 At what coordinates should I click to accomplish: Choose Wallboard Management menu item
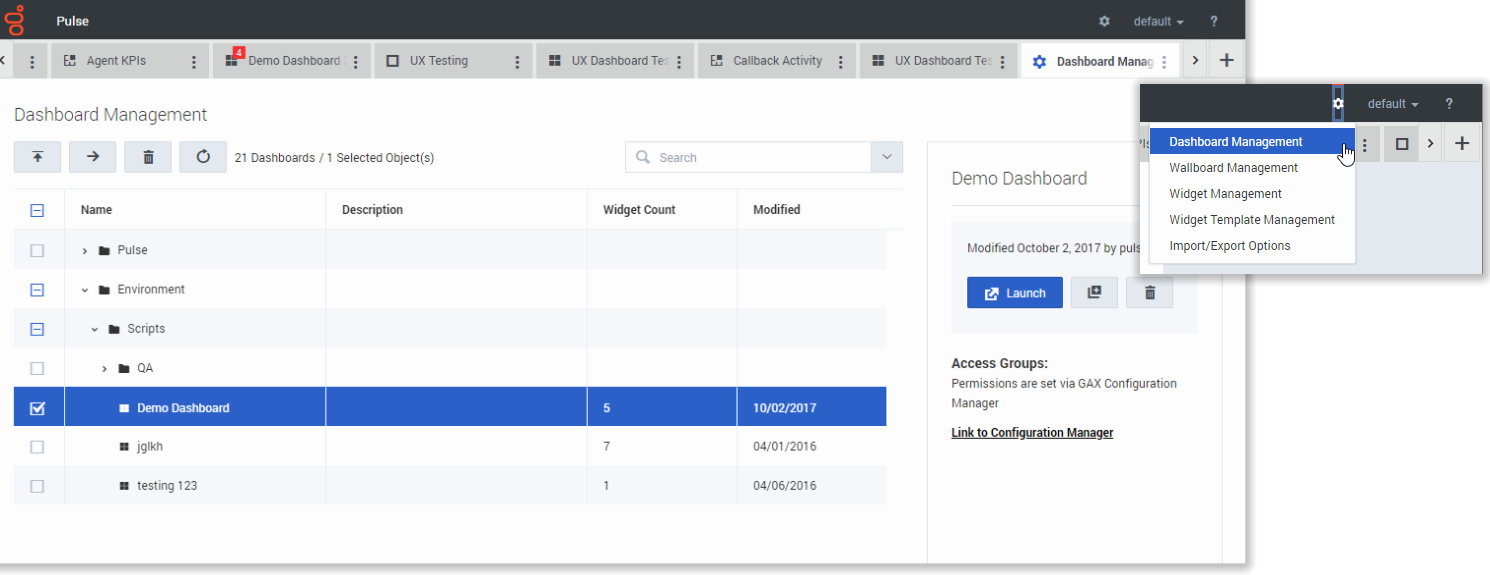[1252, 168]
